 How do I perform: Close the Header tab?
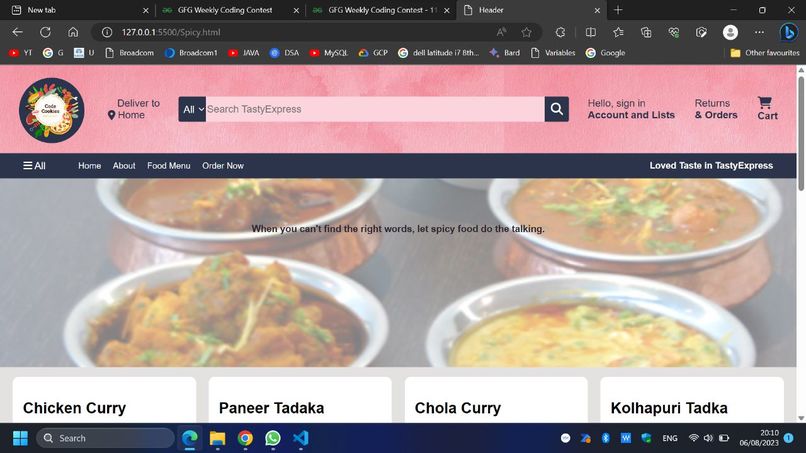(597, 10)
